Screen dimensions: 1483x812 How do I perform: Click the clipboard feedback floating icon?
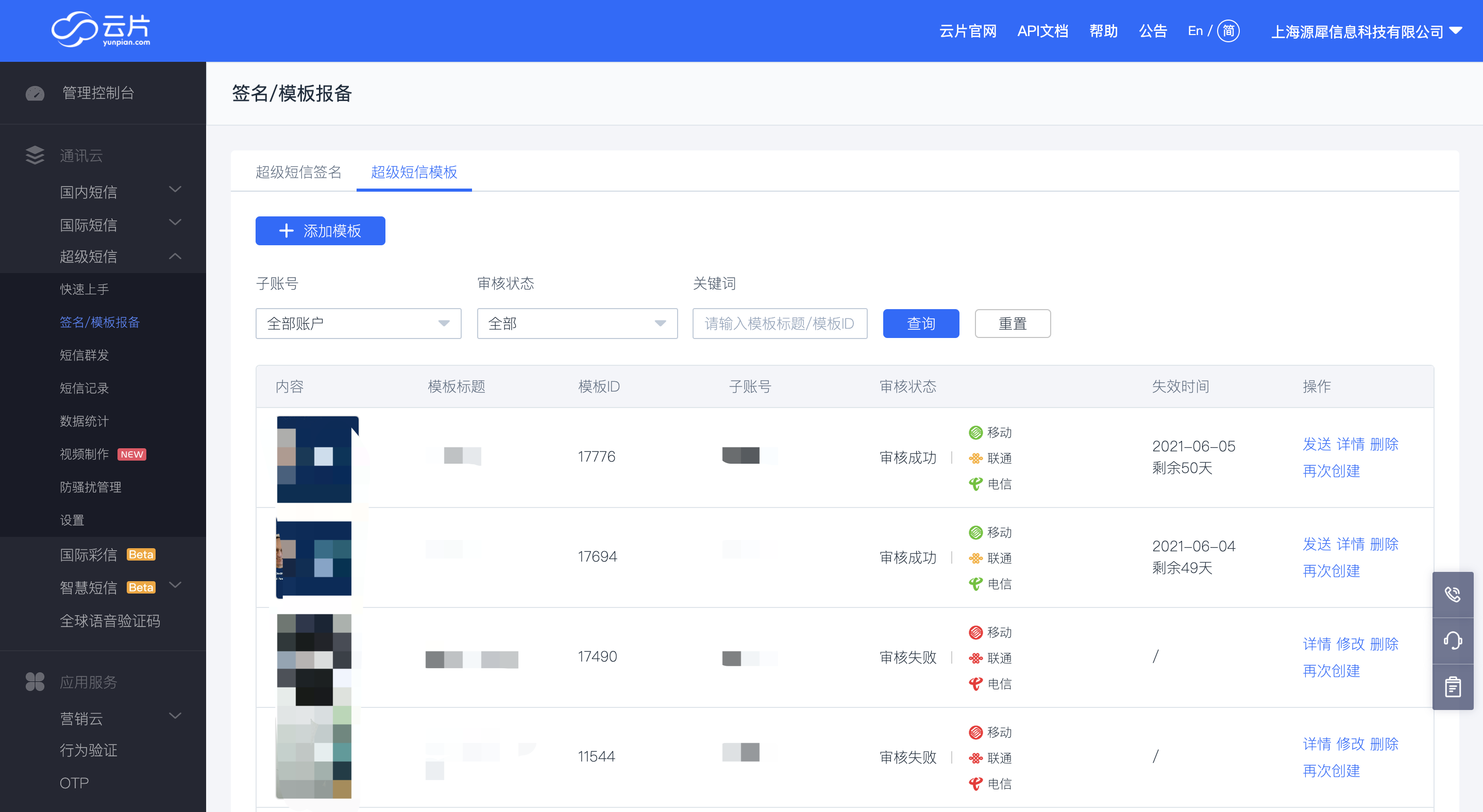click(1453, 687)
